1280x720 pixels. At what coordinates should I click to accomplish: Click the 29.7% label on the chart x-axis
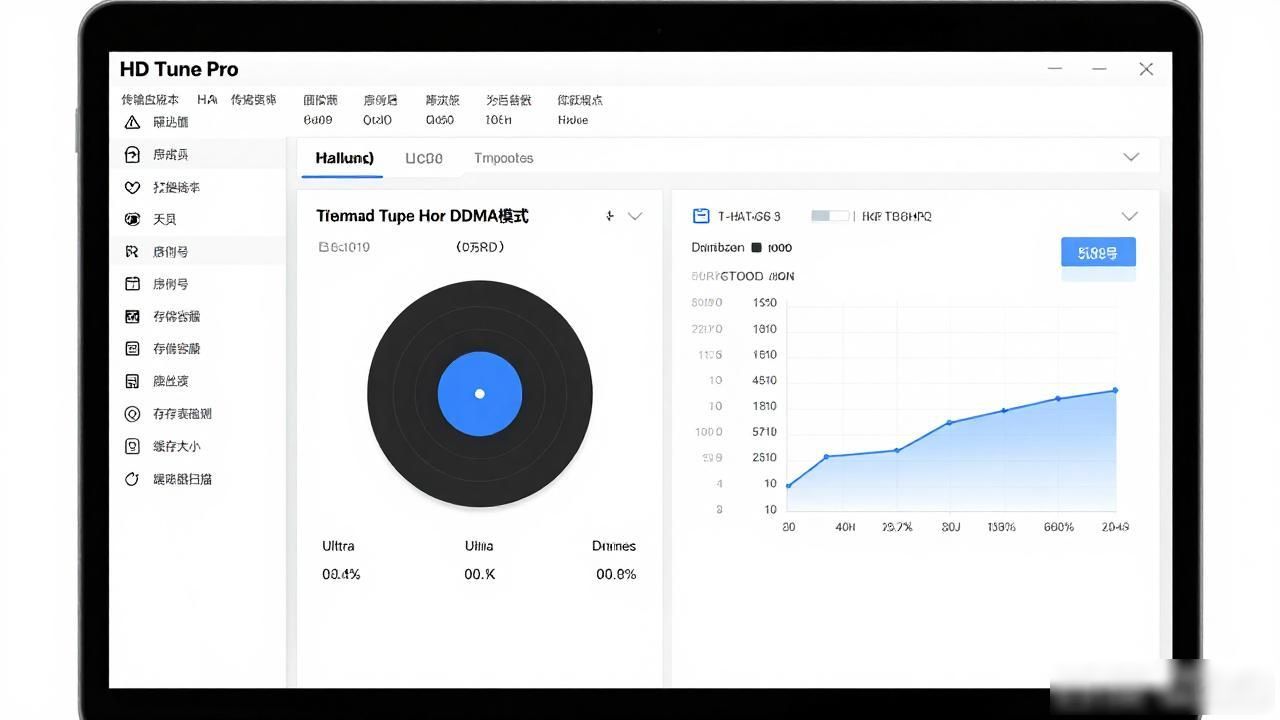pyautogui.click(x=897, y=527)
